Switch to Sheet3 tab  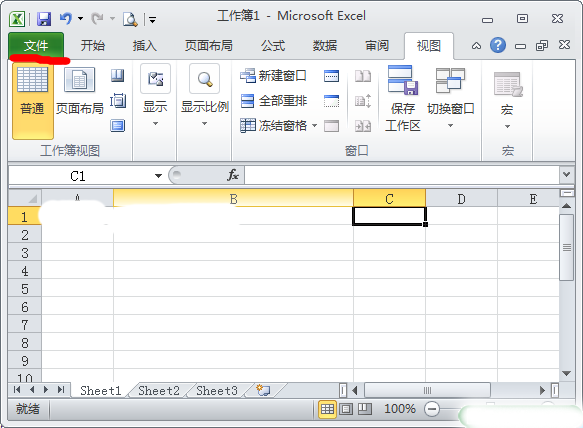[217, 391]
